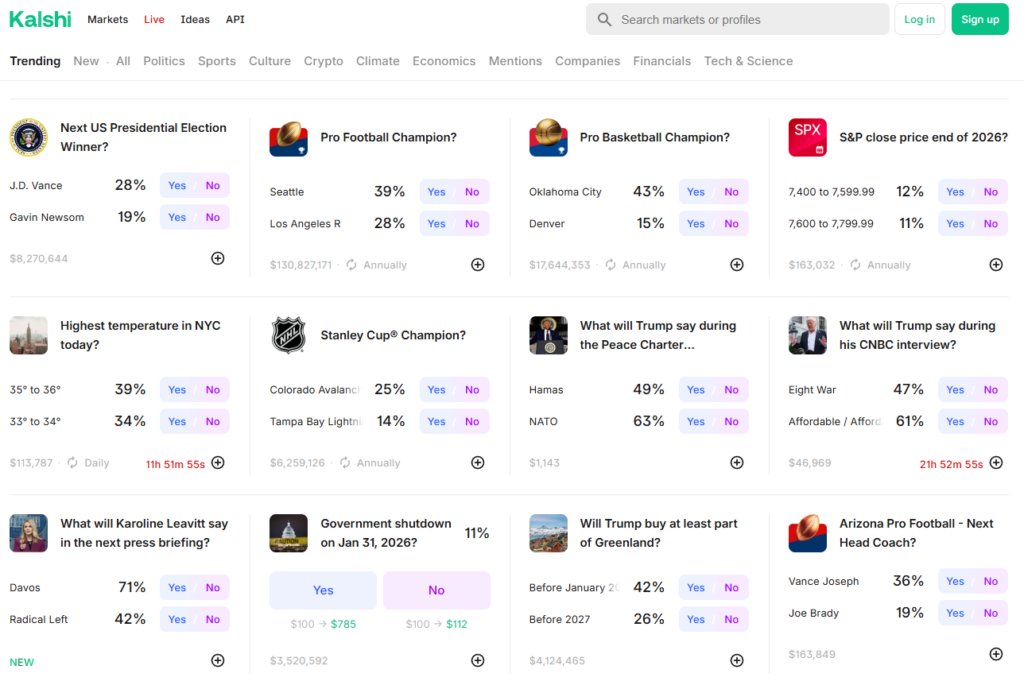Image resolution: width=1024 pixels, height=689 pixels.
Task: Click the presidential seal icon
Action: (29, 137)
